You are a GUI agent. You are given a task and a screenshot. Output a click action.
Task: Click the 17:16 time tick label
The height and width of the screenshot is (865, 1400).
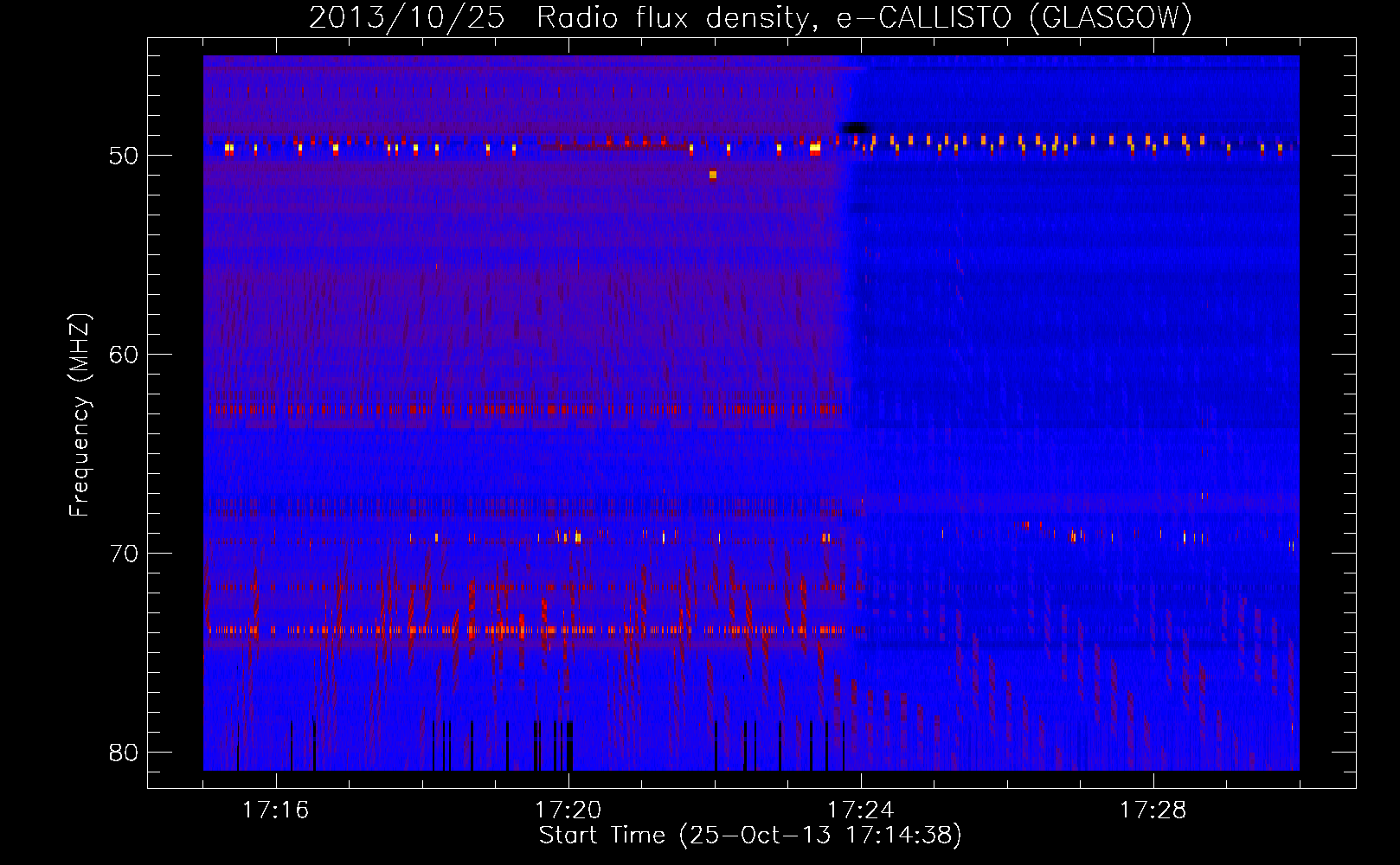pyautogui.click(x=275, y=811)
